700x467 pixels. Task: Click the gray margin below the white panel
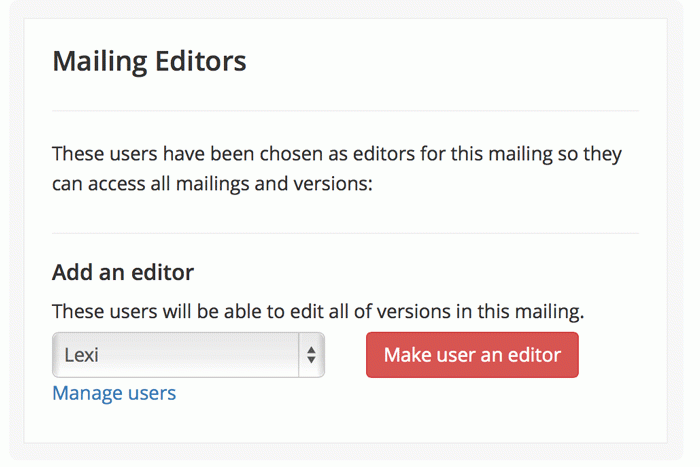coord(345,454)
